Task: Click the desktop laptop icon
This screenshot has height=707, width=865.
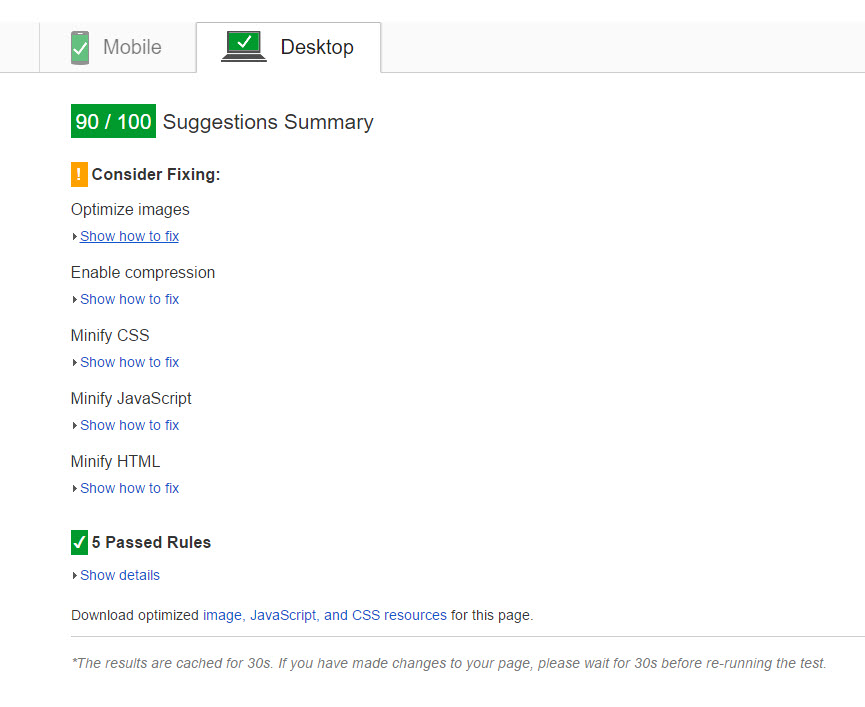Action: [243, 47]
